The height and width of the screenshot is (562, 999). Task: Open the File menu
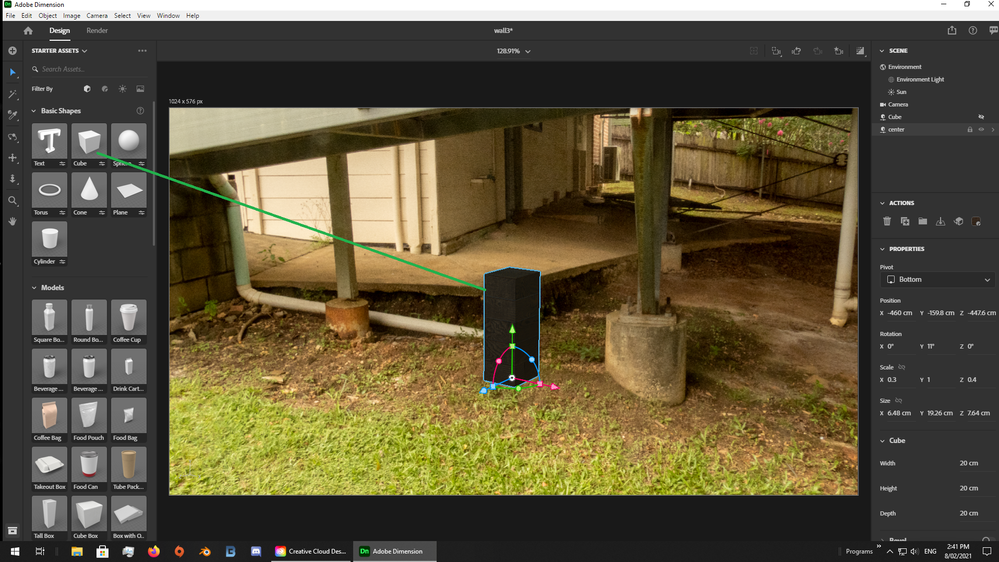(x=10, y=15)
